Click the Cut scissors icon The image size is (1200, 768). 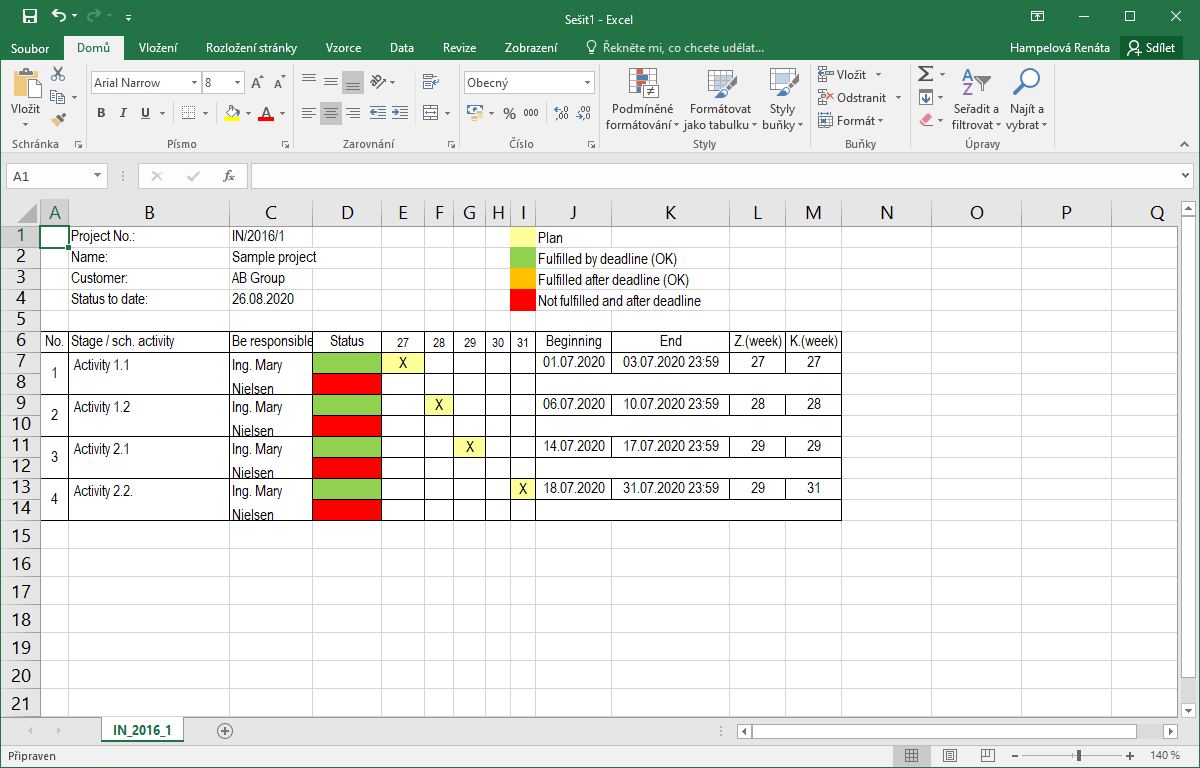click(x=58, y=75)
